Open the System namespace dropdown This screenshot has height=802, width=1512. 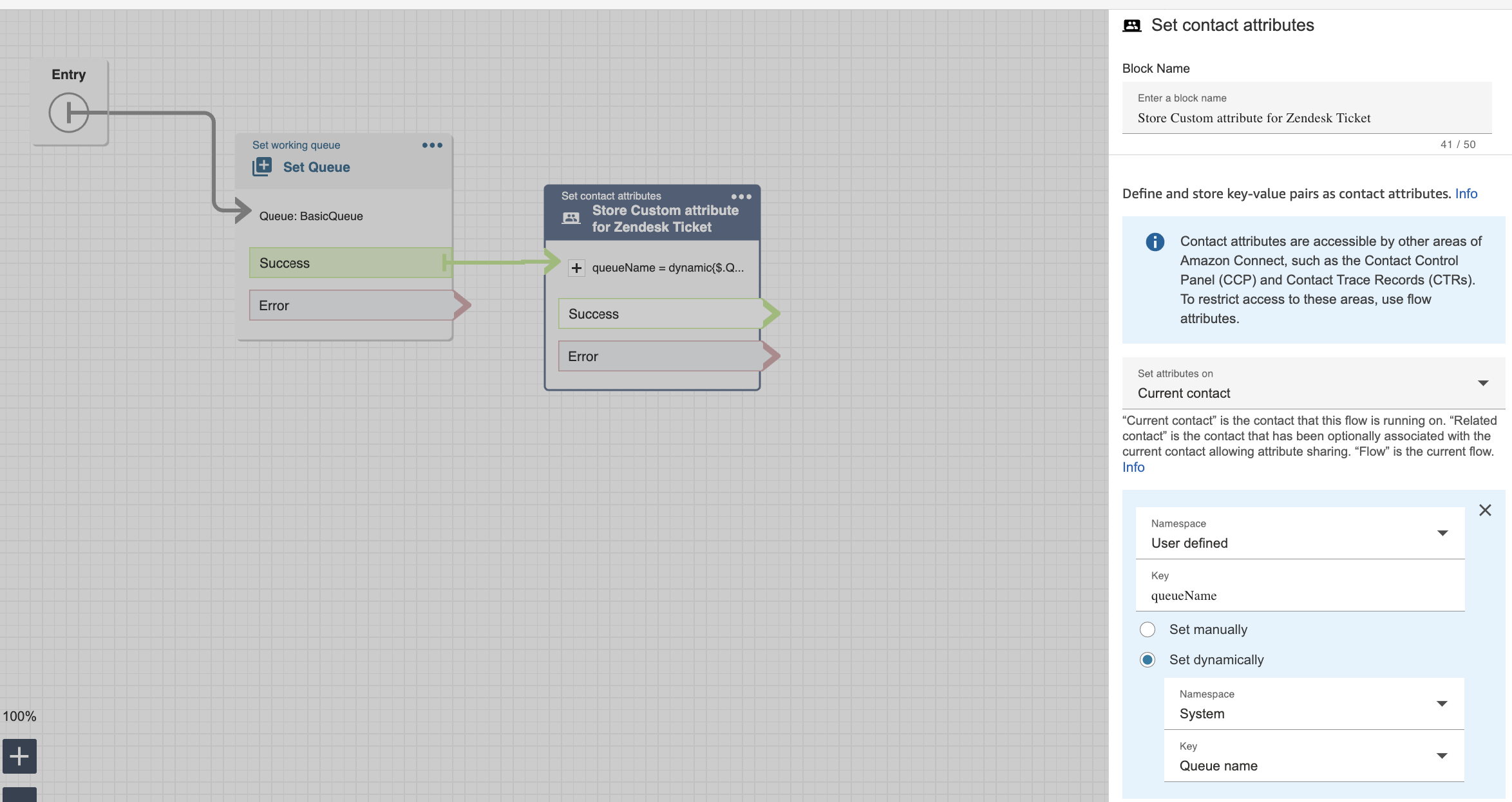[1314, 704]
